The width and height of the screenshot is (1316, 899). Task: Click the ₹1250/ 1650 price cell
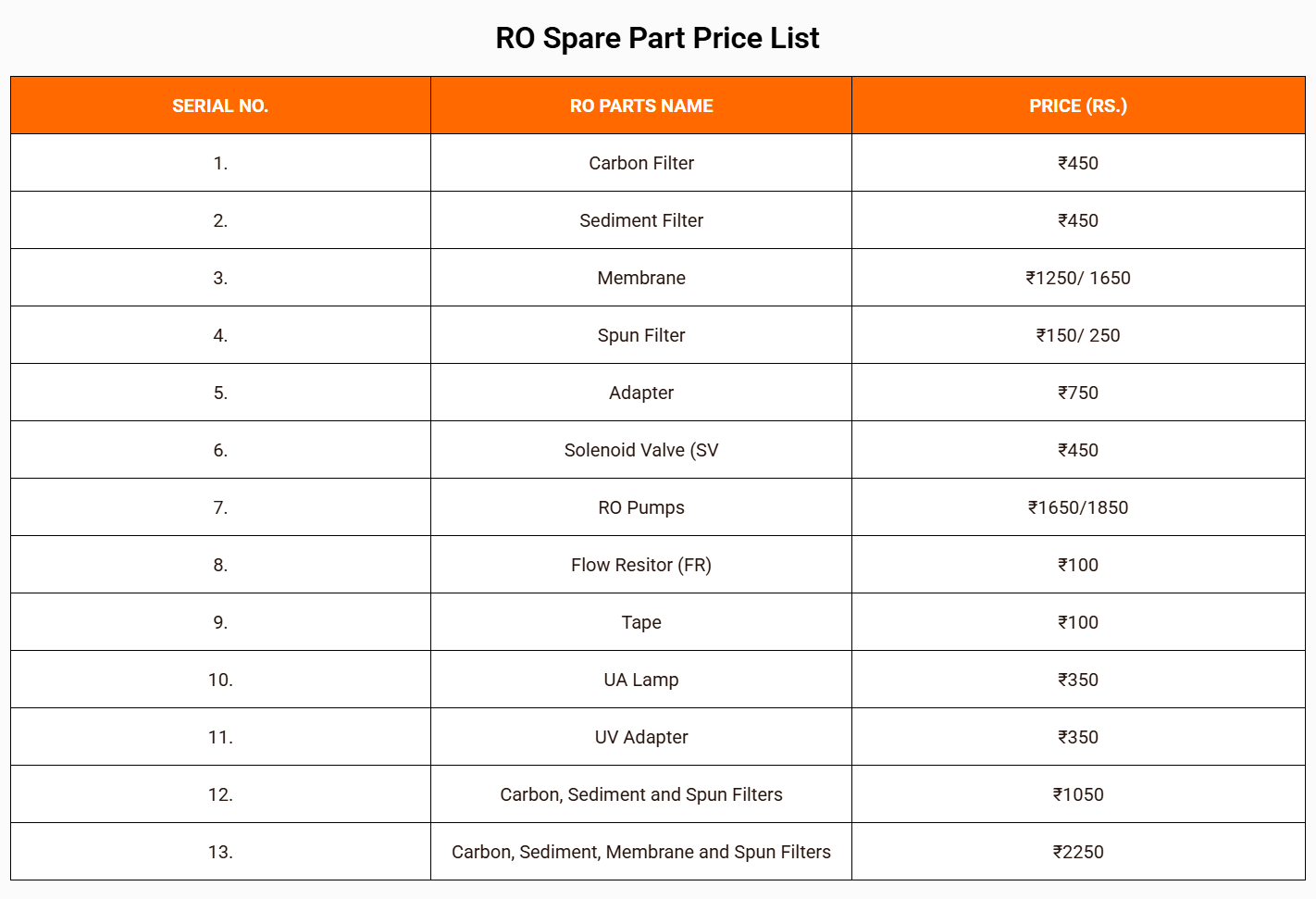tap(1078, 278)
